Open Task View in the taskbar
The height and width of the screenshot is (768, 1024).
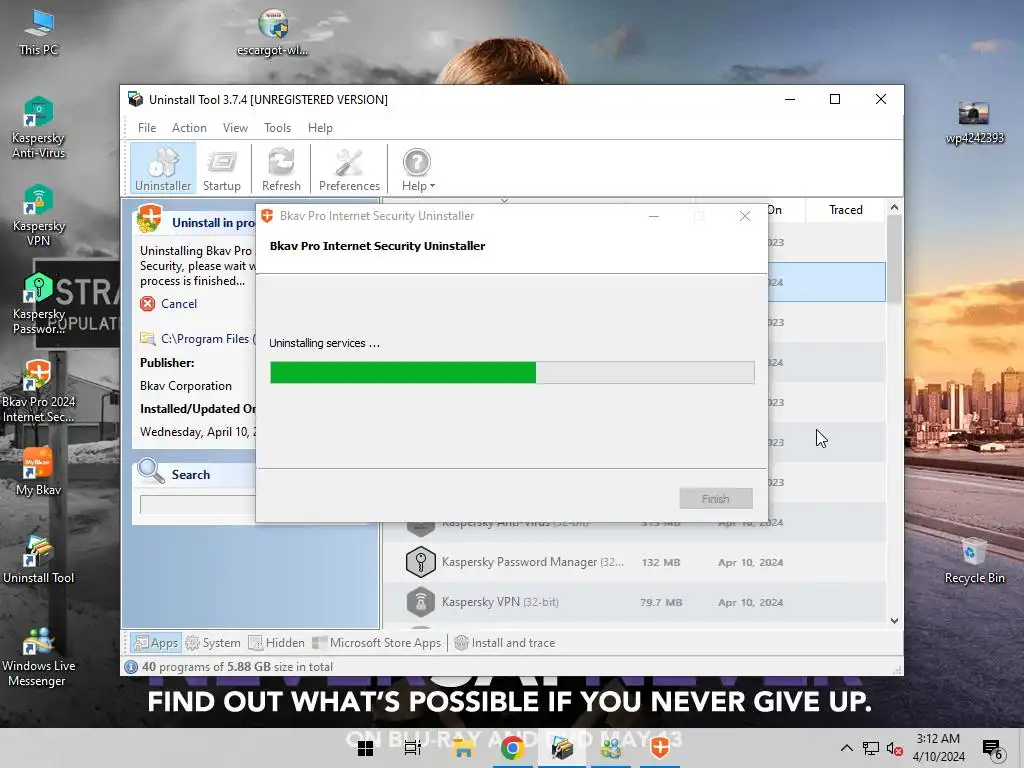pyautogui.click(x=413, y=748)
